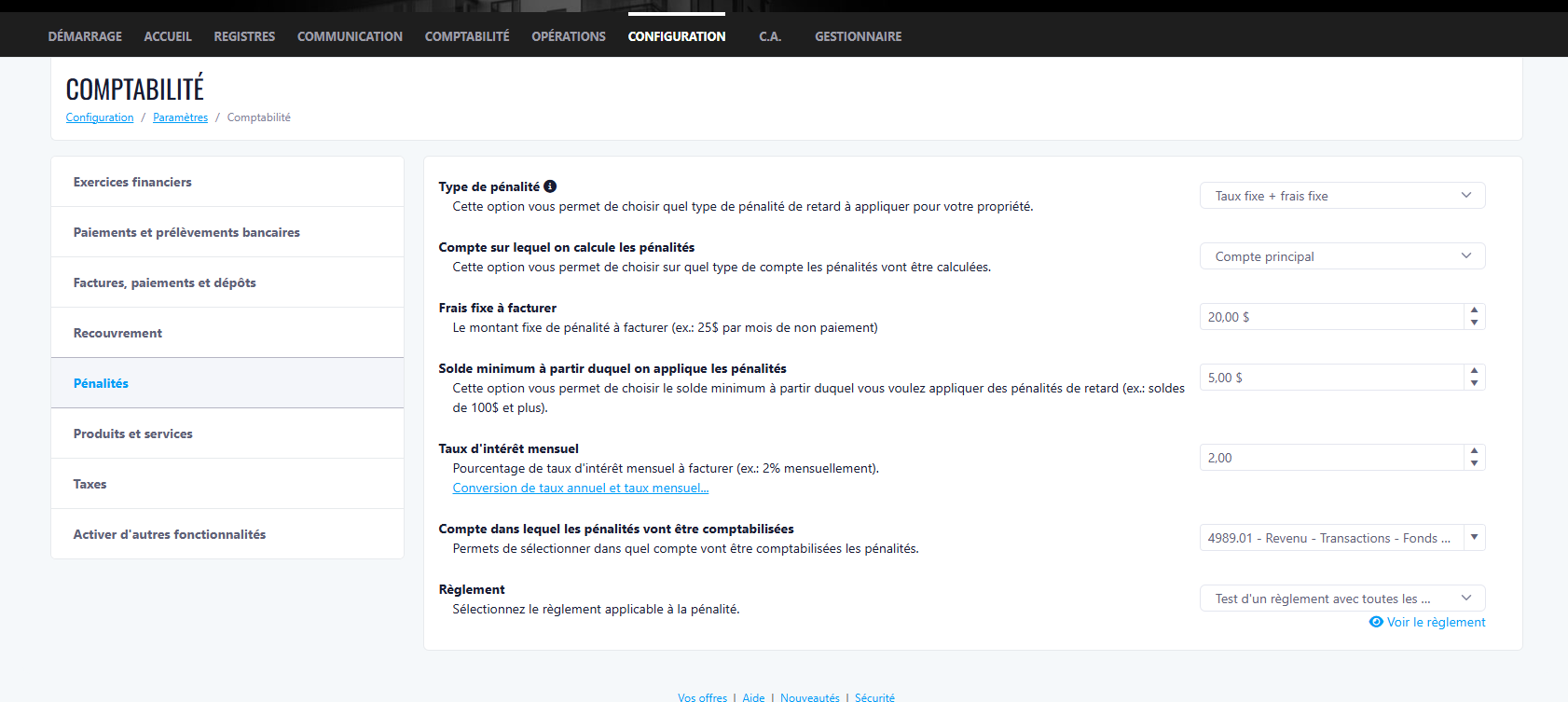Decrease the Frais fixe à facturer value
This screenshot has height=702, width=1568.
pyautogui.click(x=1474, y=323)
